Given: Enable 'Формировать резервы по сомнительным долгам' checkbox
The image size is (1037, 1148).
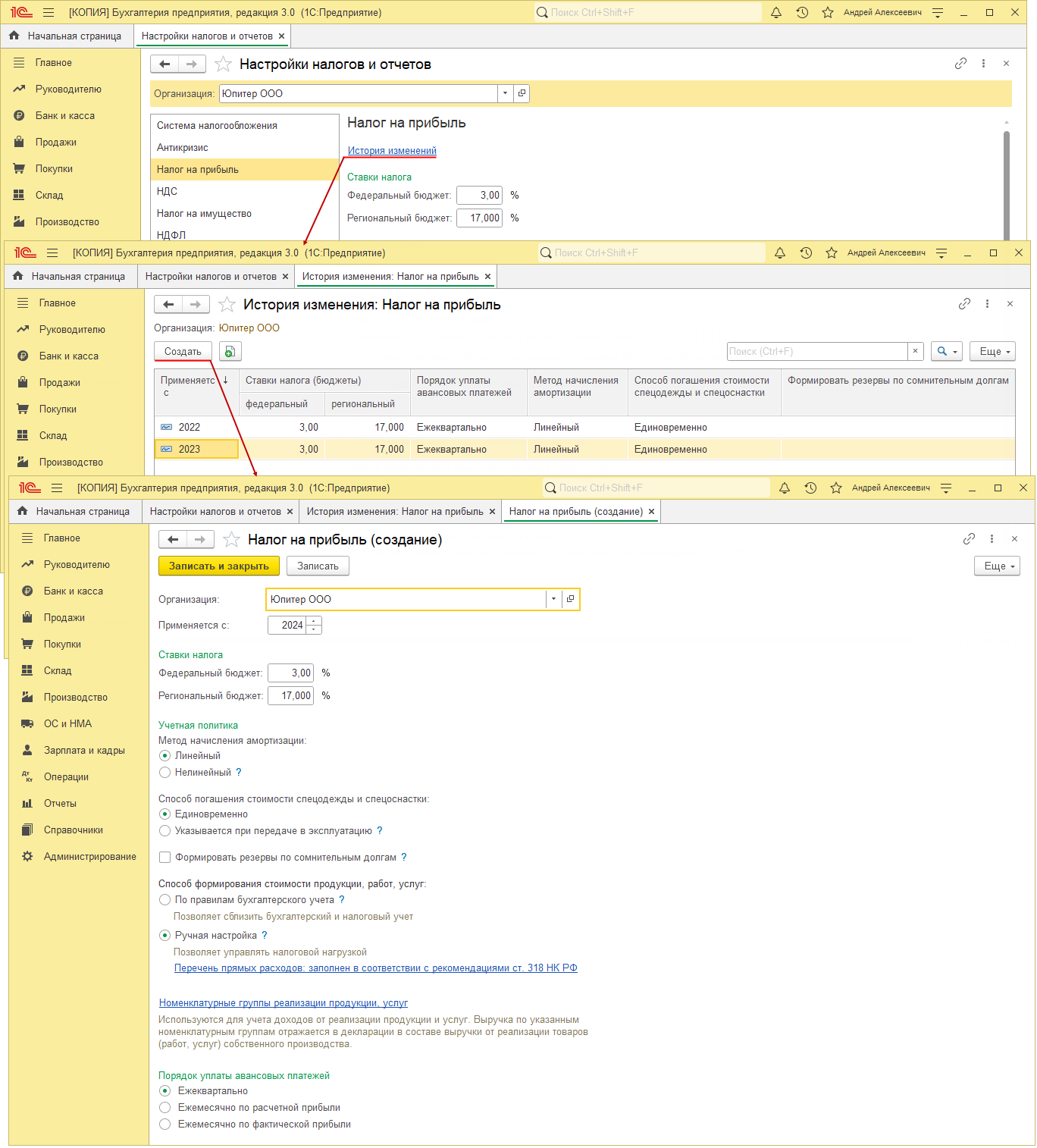Looking at the screenshot, I should pos(164,858).
